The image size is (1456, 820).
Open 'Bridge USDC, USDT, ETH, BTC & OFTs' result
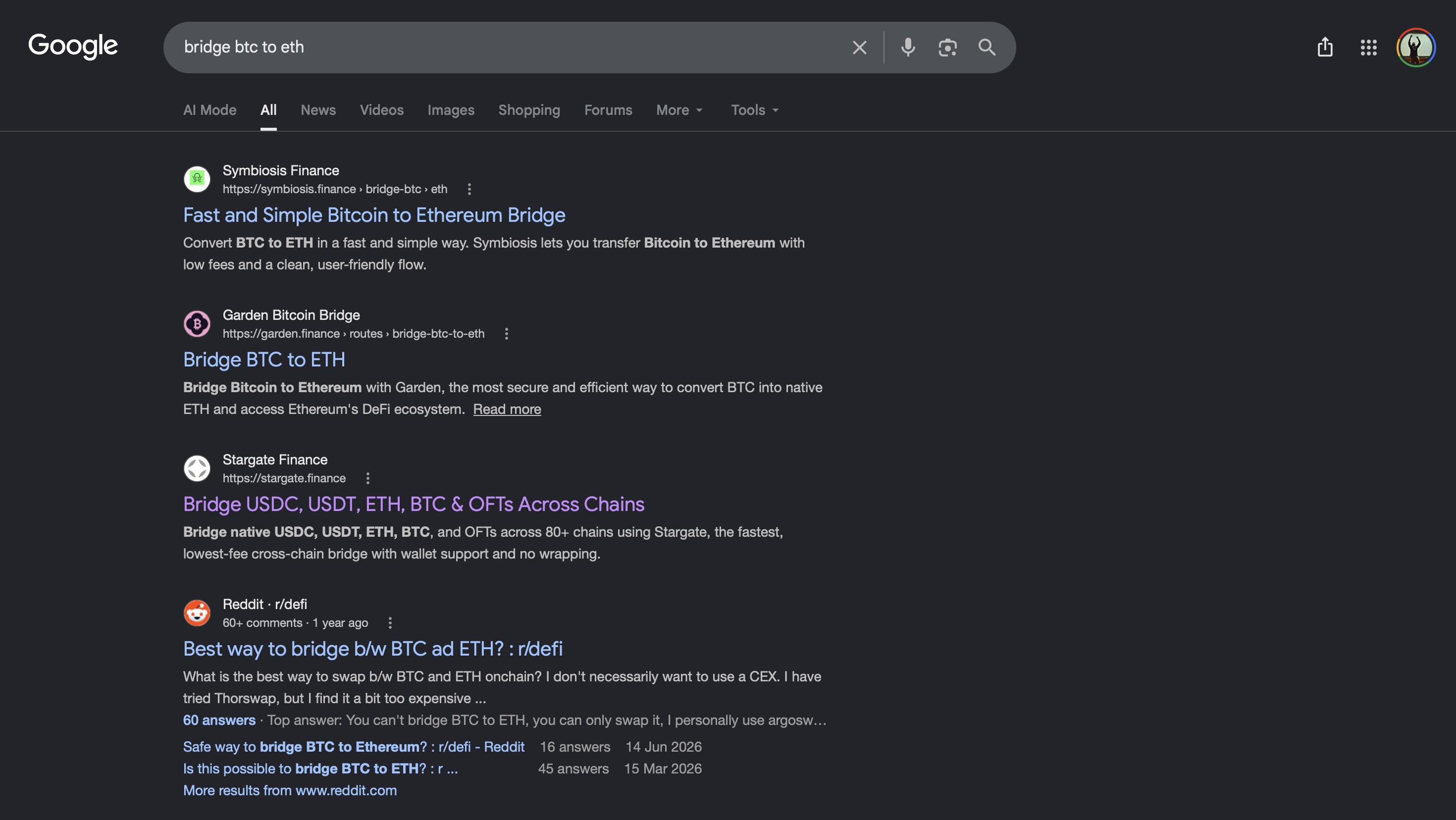coord(414,505)
